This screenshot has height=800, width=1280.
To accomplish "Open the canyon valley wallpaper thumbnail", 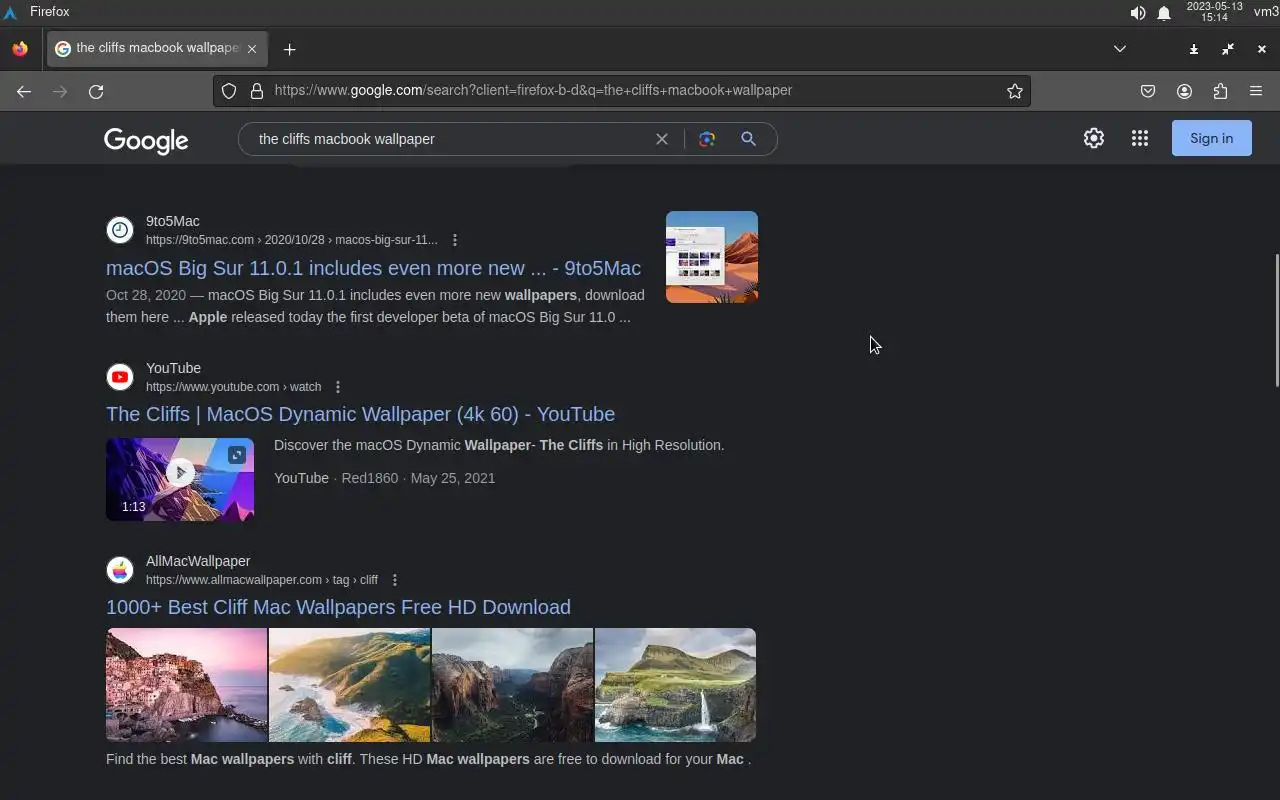I will point(513,685).
